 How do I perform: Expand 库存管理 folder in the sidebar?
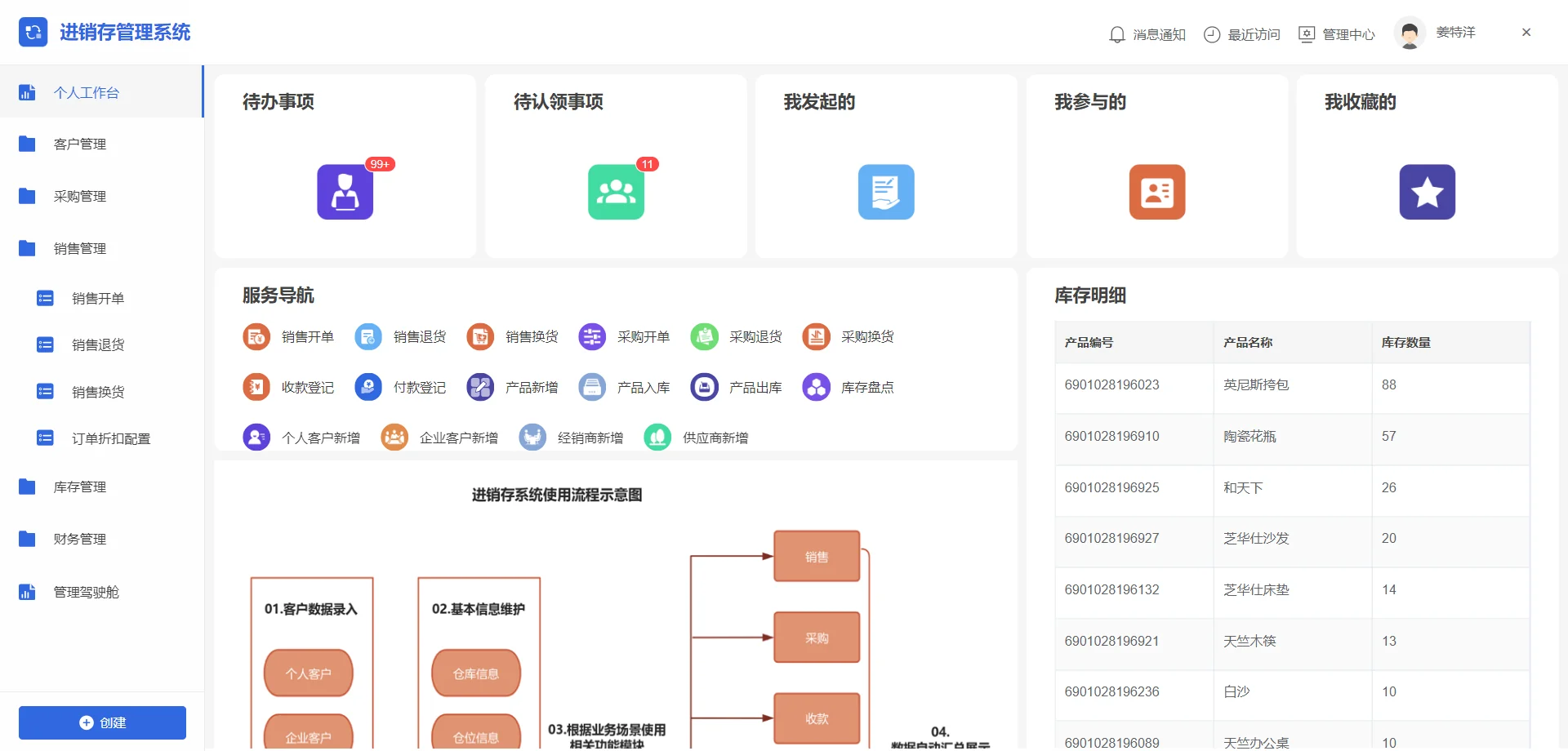101,487
